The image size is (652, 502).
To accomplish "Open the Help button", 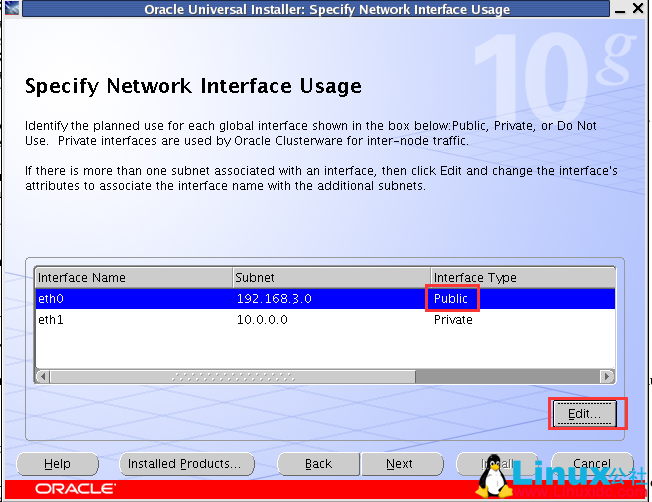I will coord(57,463).
